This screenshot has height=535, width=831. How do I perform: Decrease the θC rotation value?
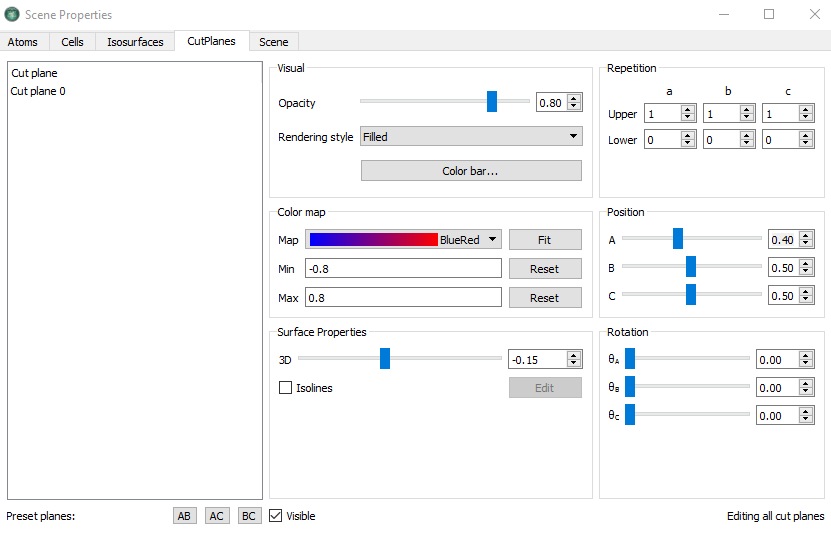806,419
